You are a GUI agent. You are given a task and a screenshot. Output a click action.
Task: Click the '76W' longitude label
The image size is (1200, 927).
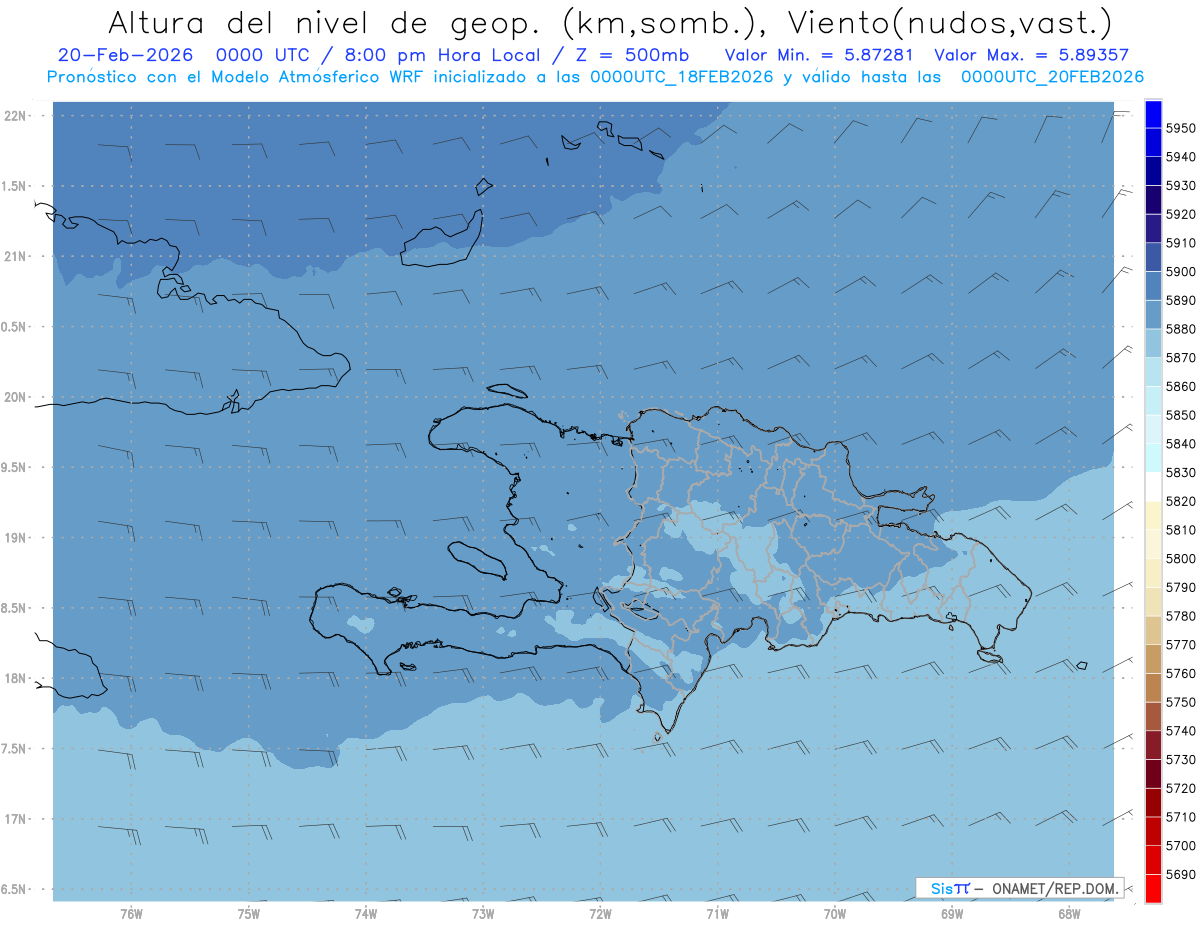click(131, 914)
